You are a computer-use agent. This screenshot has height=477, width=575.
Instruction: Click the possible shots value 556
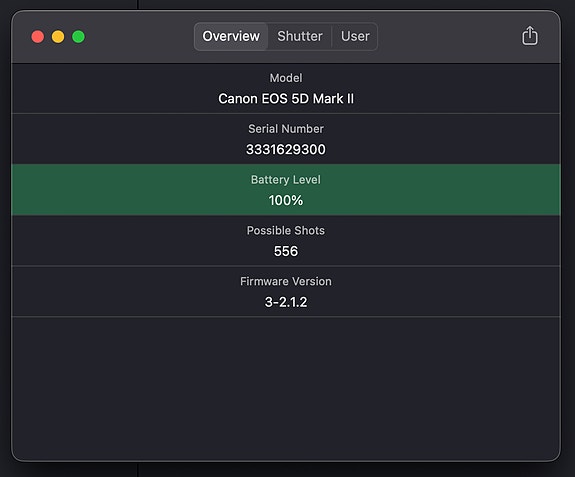click(286, 251)
